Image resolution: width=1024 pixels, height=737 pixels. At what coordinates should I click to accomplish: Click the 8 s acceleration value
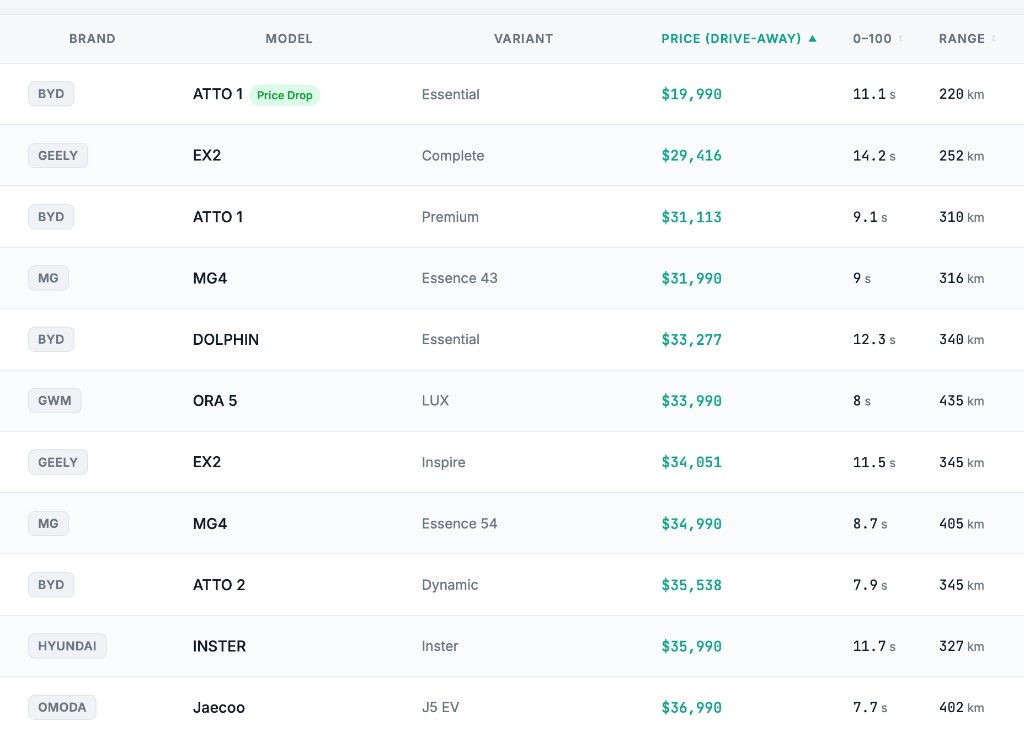861,401
